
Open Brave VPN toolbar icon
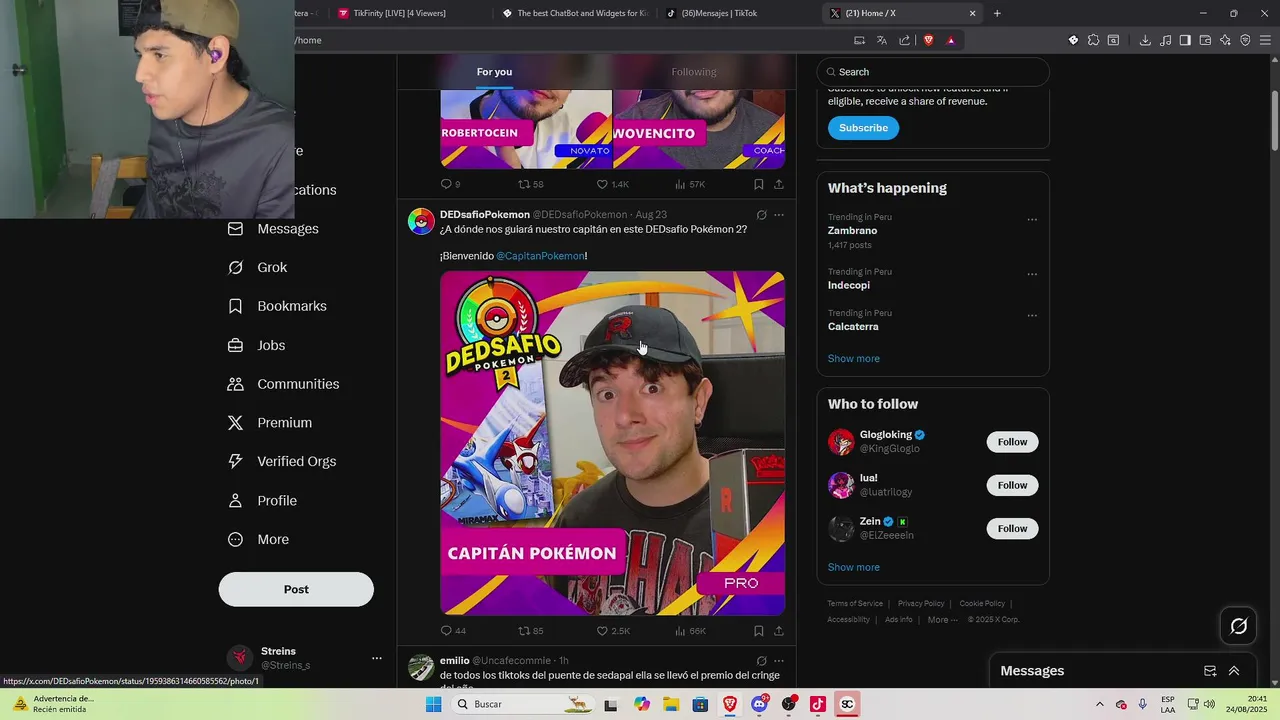[x=1245, y=40]
